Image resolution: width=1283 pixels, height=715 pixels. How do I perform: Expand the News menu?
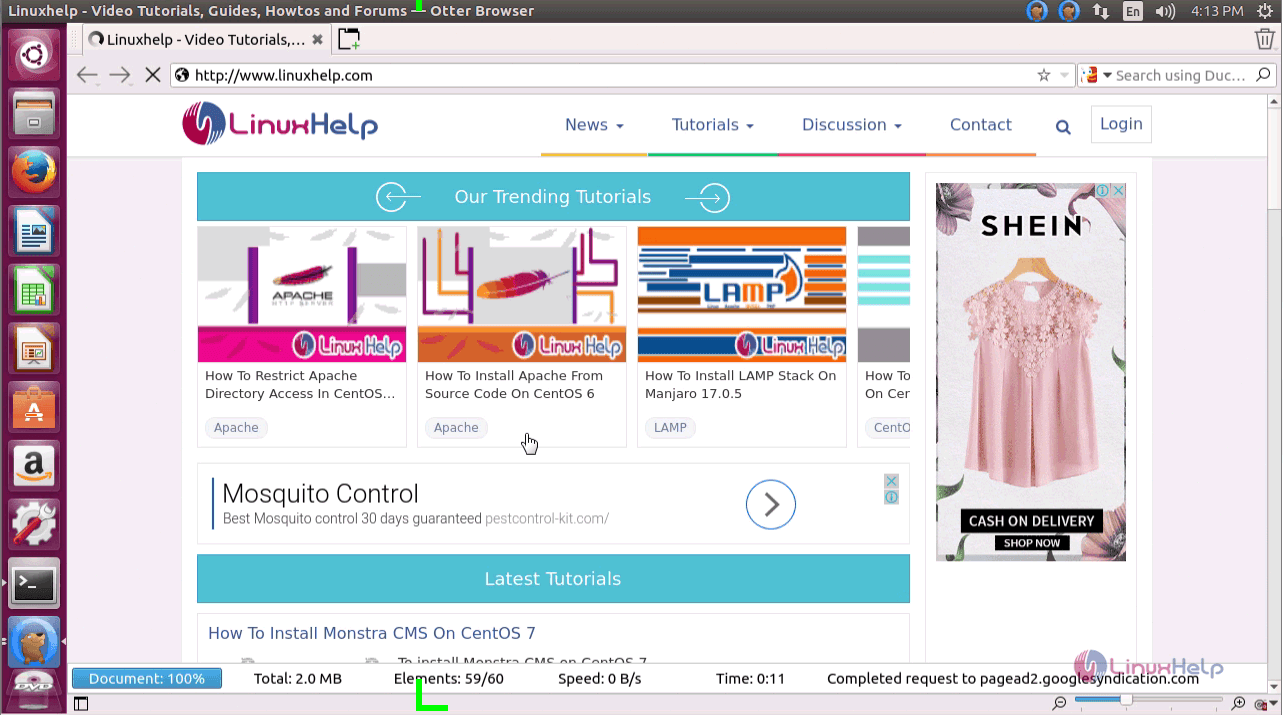point(594,125)
